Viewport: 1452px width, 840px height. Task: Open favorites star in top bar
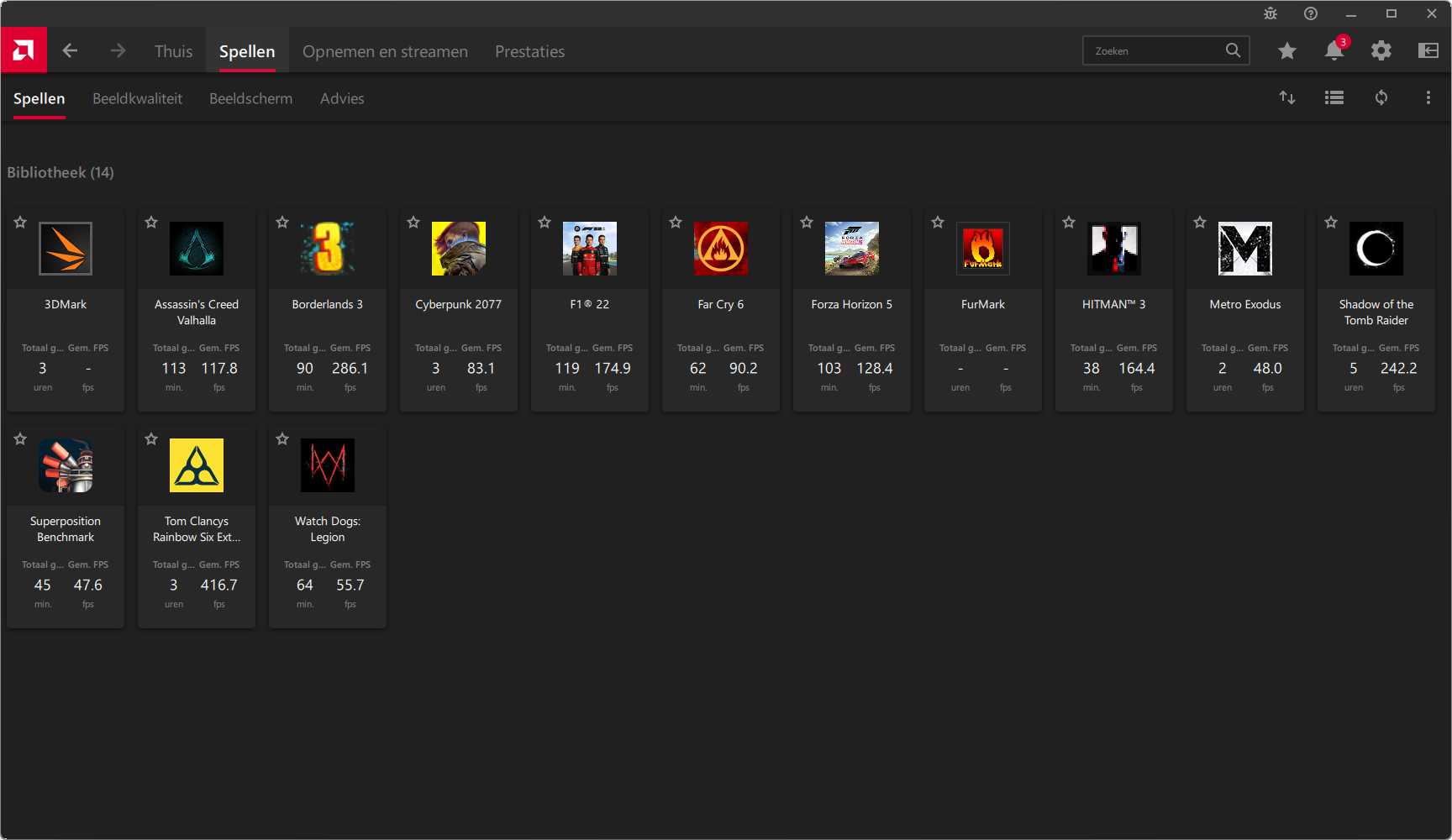[x=1287, y=50]
